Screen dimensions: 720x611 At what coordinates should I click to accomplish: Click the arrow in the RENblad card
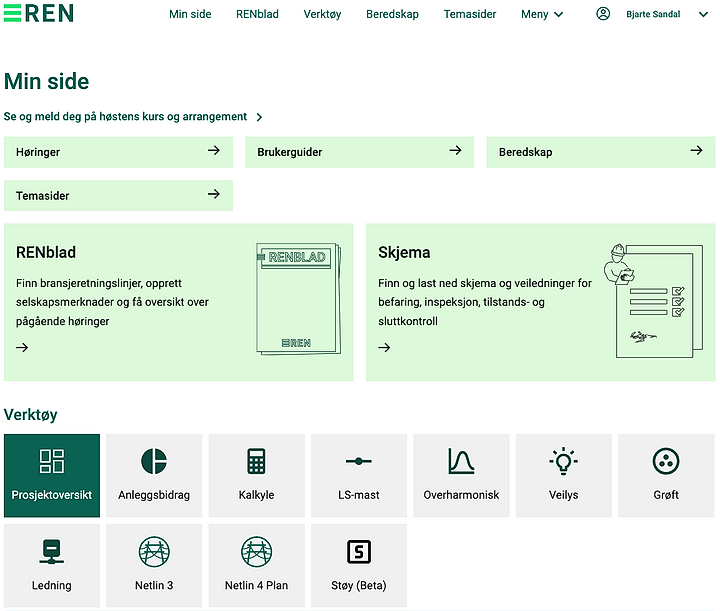(22, 348)
